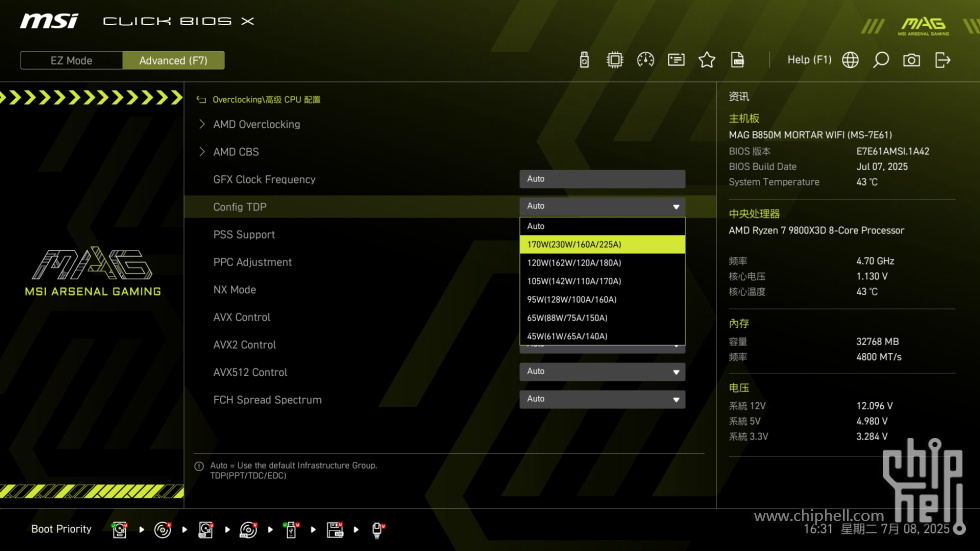This screenshot has height=551, width=980.
Task: Choose 95W(128W/100A/160A) option
Action: (602, 299)
